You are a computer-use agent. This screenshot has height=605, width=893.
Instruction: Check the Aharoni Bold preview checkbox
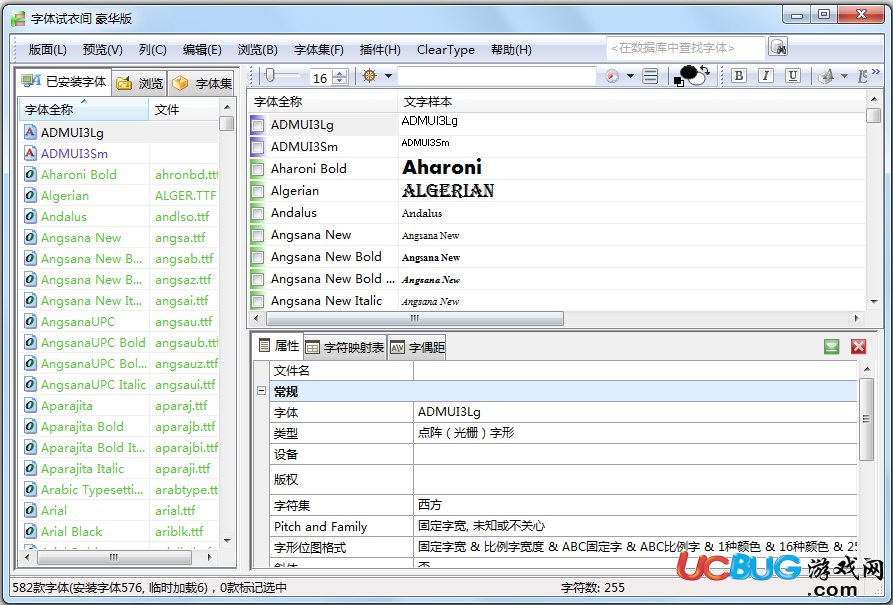coord(258,169)
